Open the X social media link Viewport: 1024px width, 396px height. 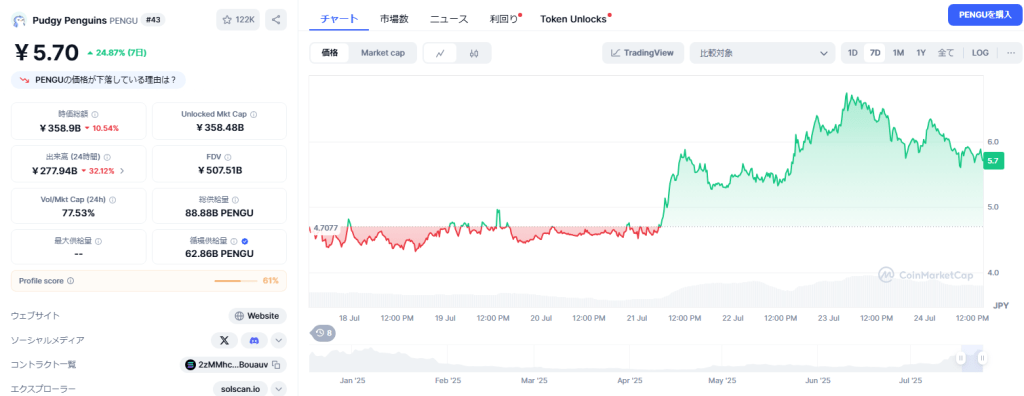pos(224,340)
